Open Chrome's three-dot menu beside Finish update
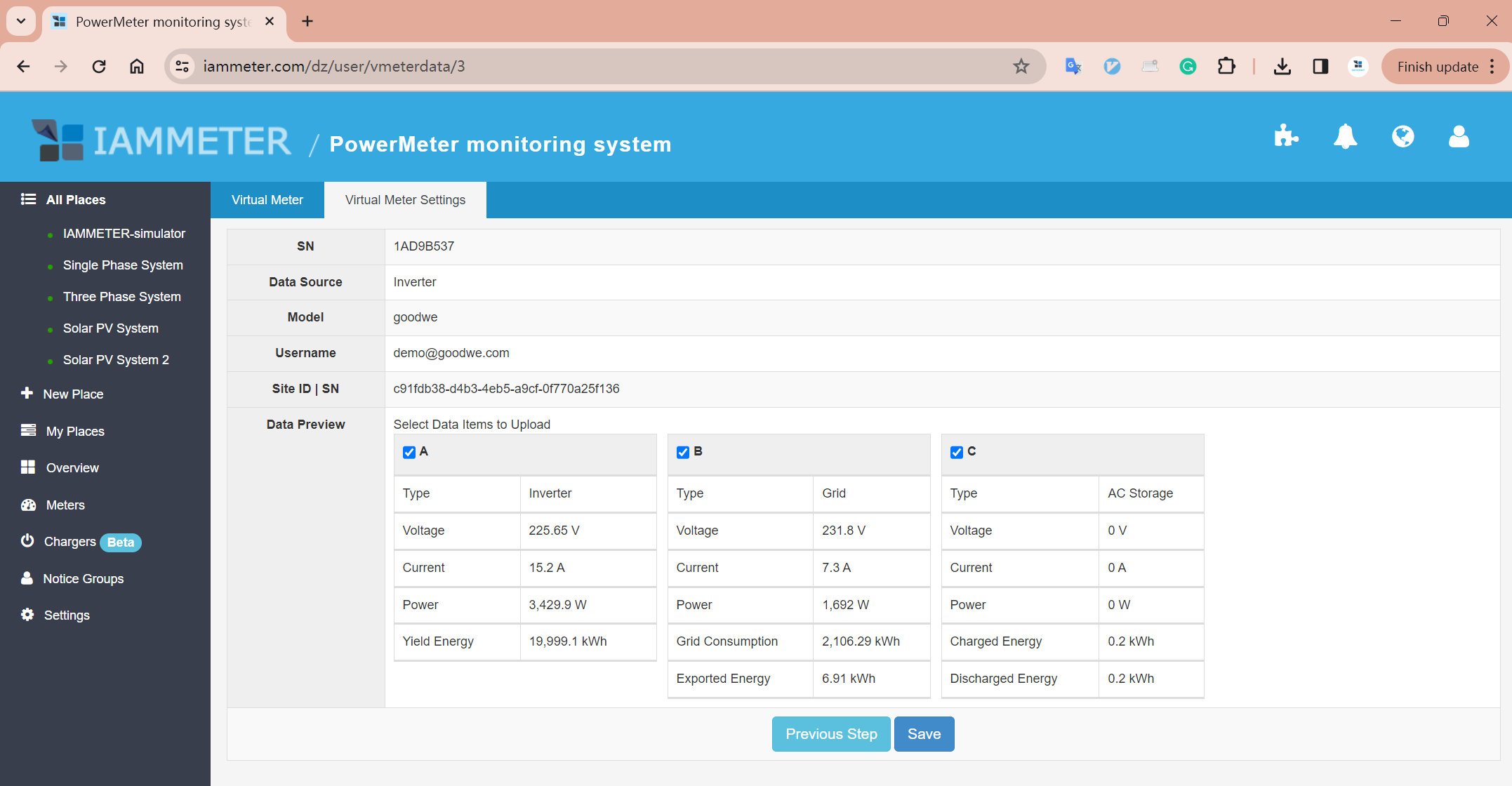The width and height of the screenshot is (1512, 786). coord(1492,67)
